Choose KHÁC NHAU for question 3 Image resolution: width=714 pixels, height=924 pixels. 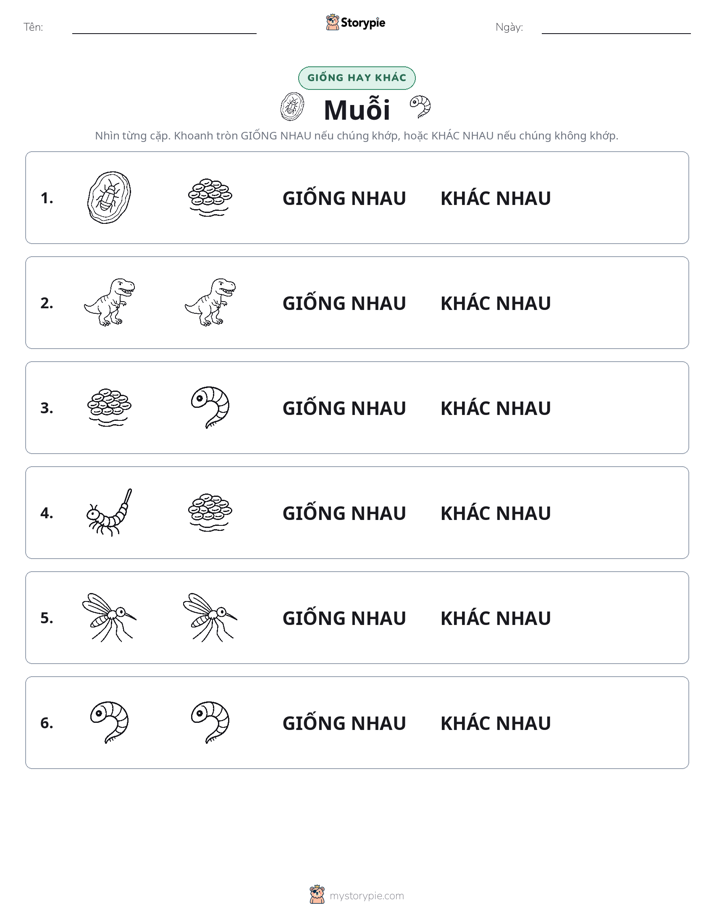pyautogui.click(x=495, y=408)
